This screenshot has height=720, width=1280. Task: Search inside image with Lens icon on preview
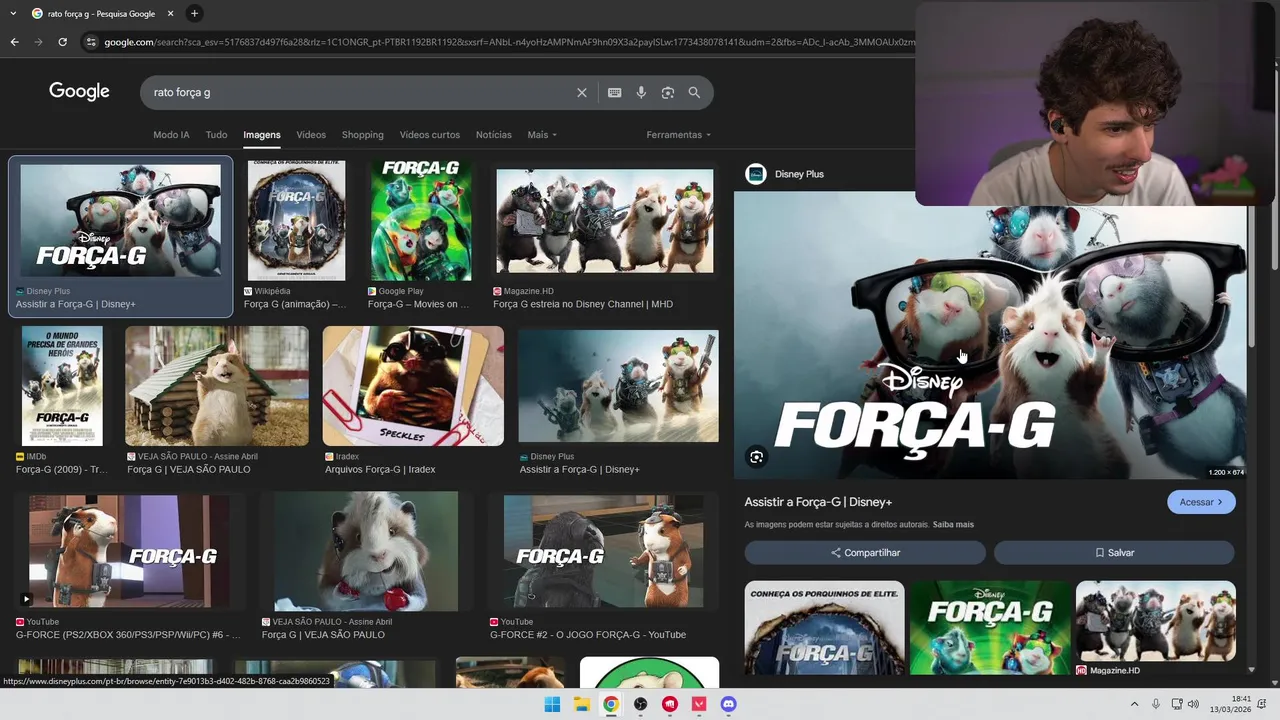(x=757, y=457)
